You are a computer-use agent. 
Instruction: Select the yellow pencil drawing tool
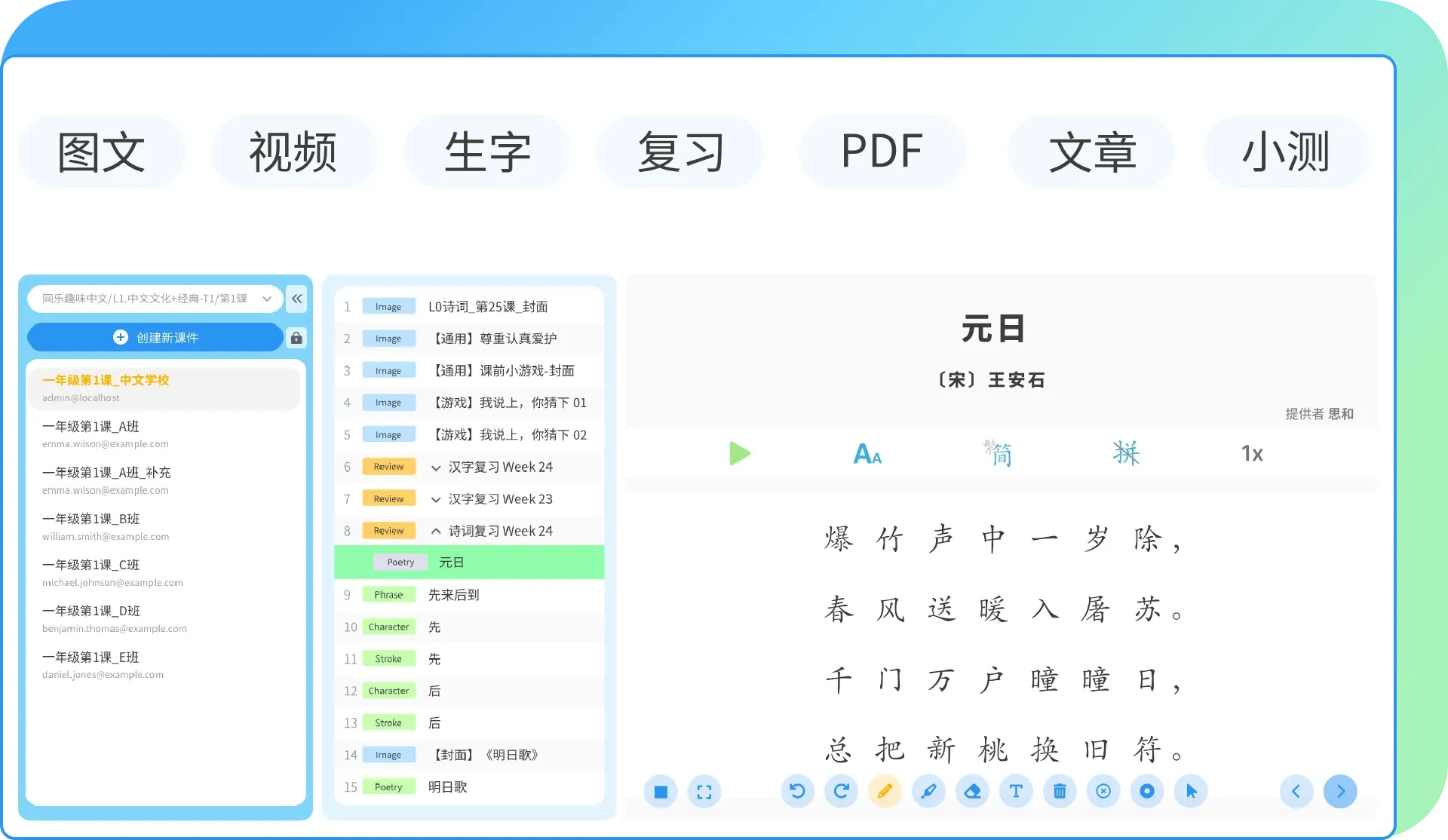pos(885,791)
